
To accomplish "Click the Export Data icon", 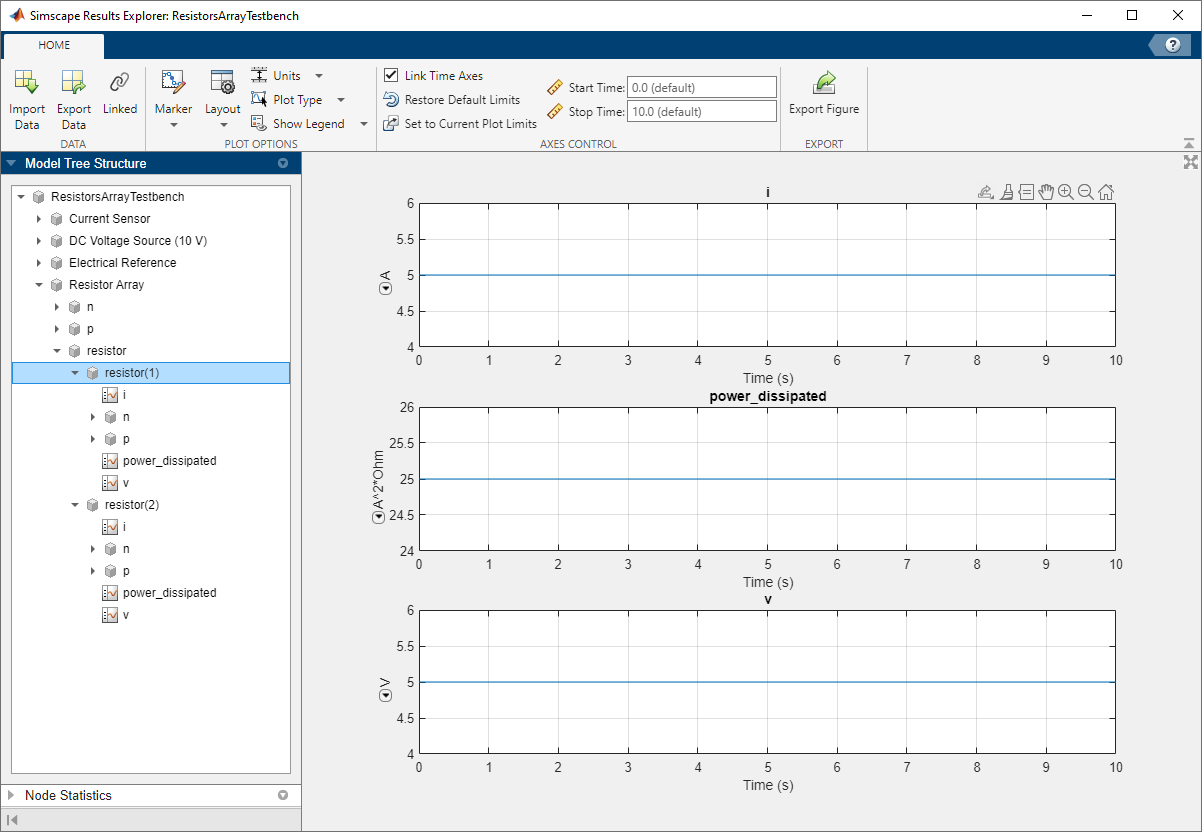I will (73, 84).
